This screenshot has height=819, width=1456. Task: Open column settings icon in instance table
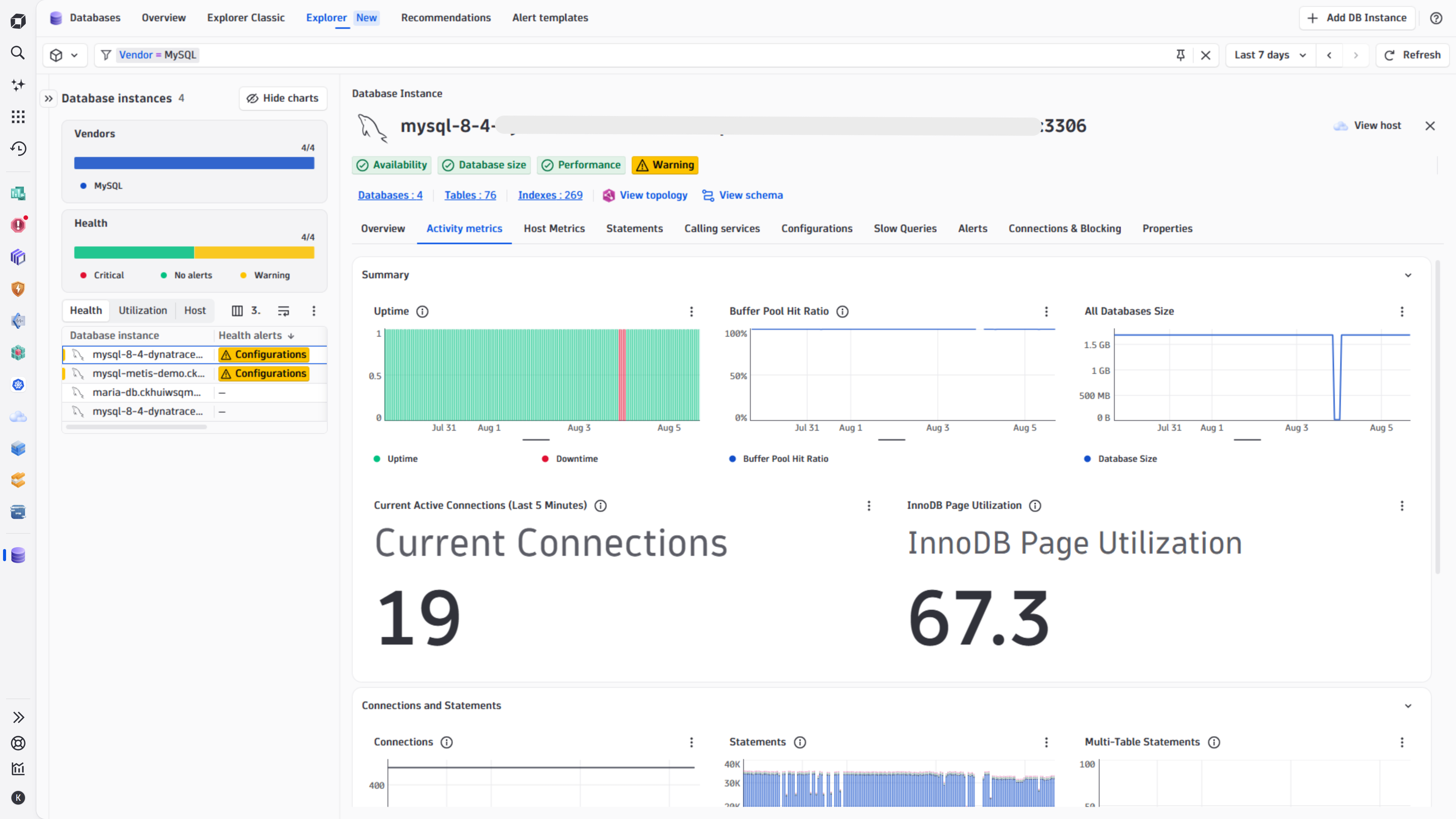coord(237,311)
